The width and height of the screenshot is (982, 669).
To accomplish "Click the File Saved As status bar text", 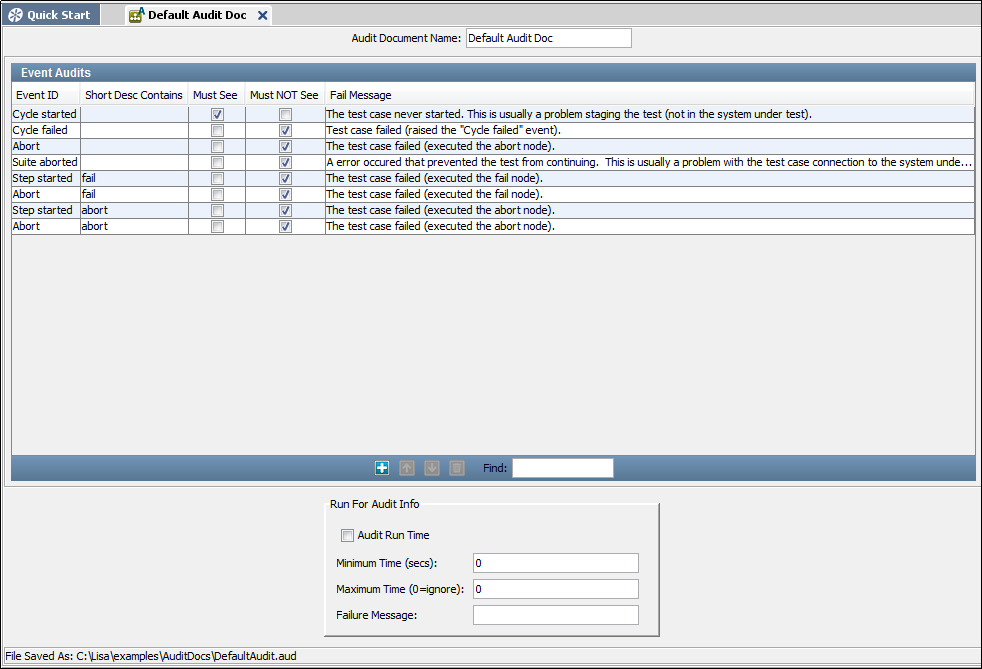I will (x=151, y=656).
